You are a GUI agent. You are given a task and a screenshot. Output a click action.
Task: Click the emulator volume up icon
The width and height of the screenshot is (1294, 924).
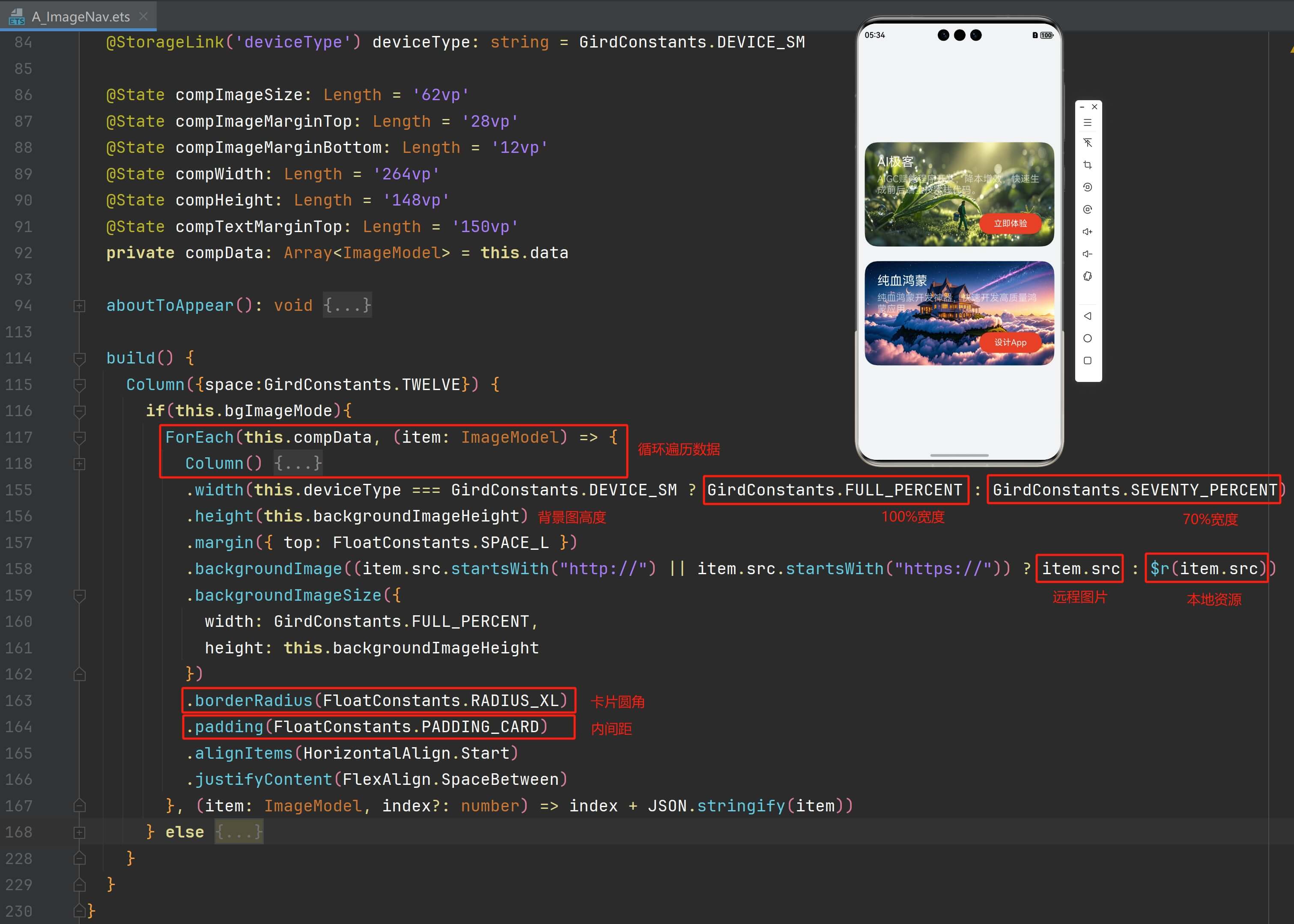coord(1087,232)
